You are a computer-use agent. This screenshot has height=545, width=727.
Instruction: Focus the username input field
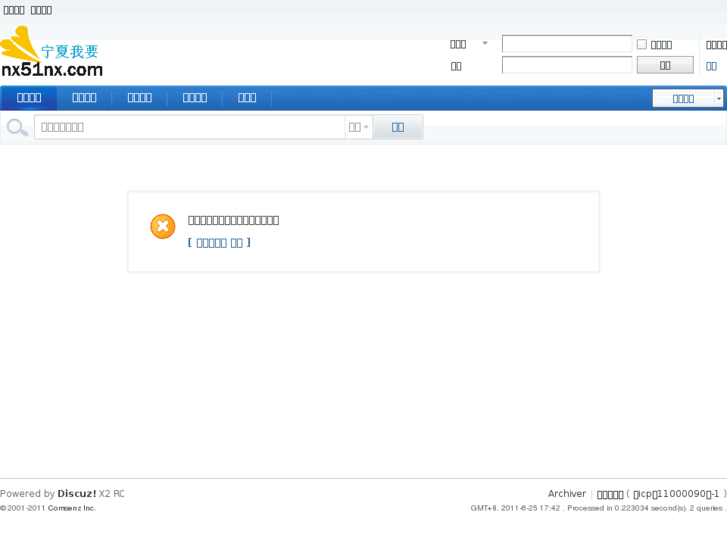pos(567,44)
